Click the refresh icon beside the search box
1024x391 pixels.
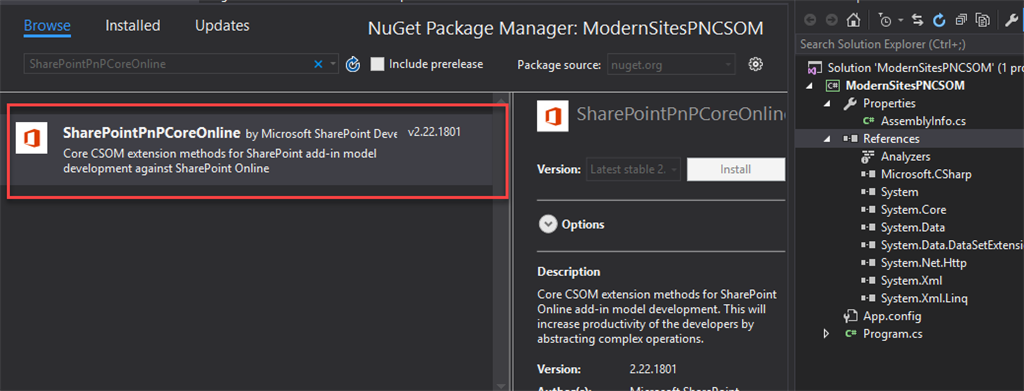(x=353, y=64)
